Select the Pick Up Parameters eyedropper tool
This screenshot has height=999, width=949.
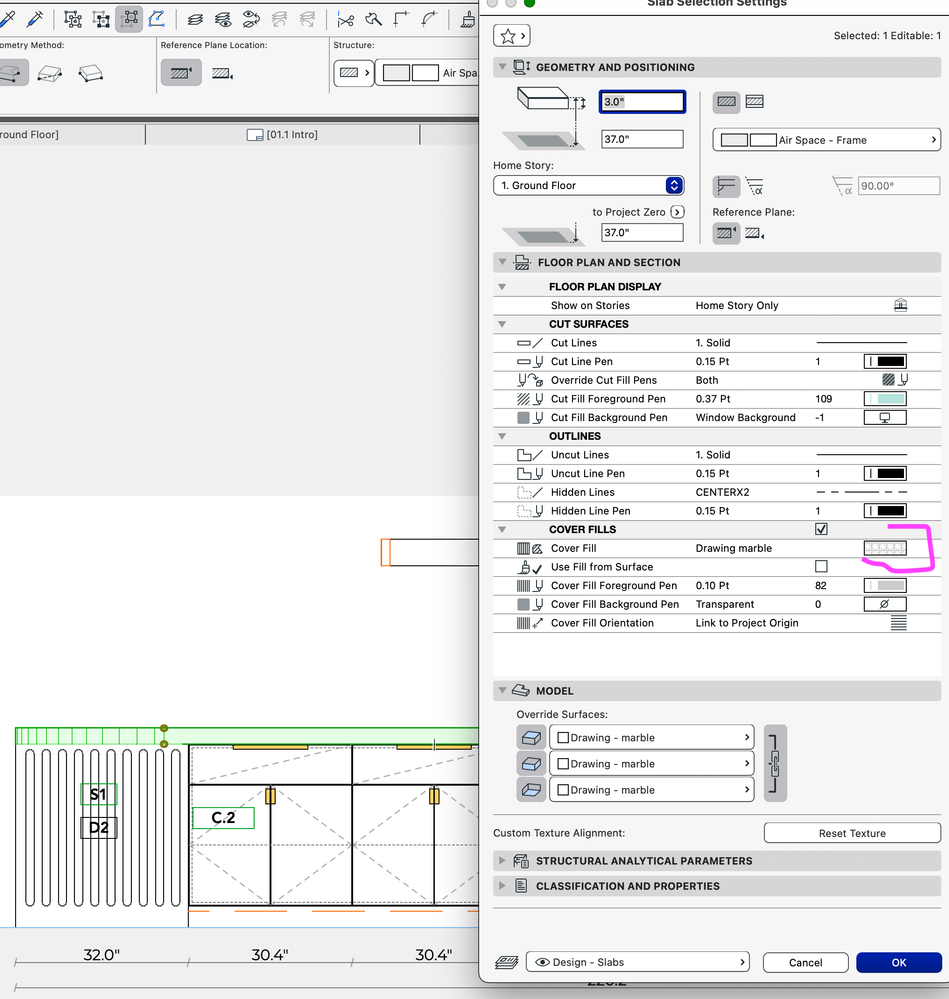[x=7, y=19]
